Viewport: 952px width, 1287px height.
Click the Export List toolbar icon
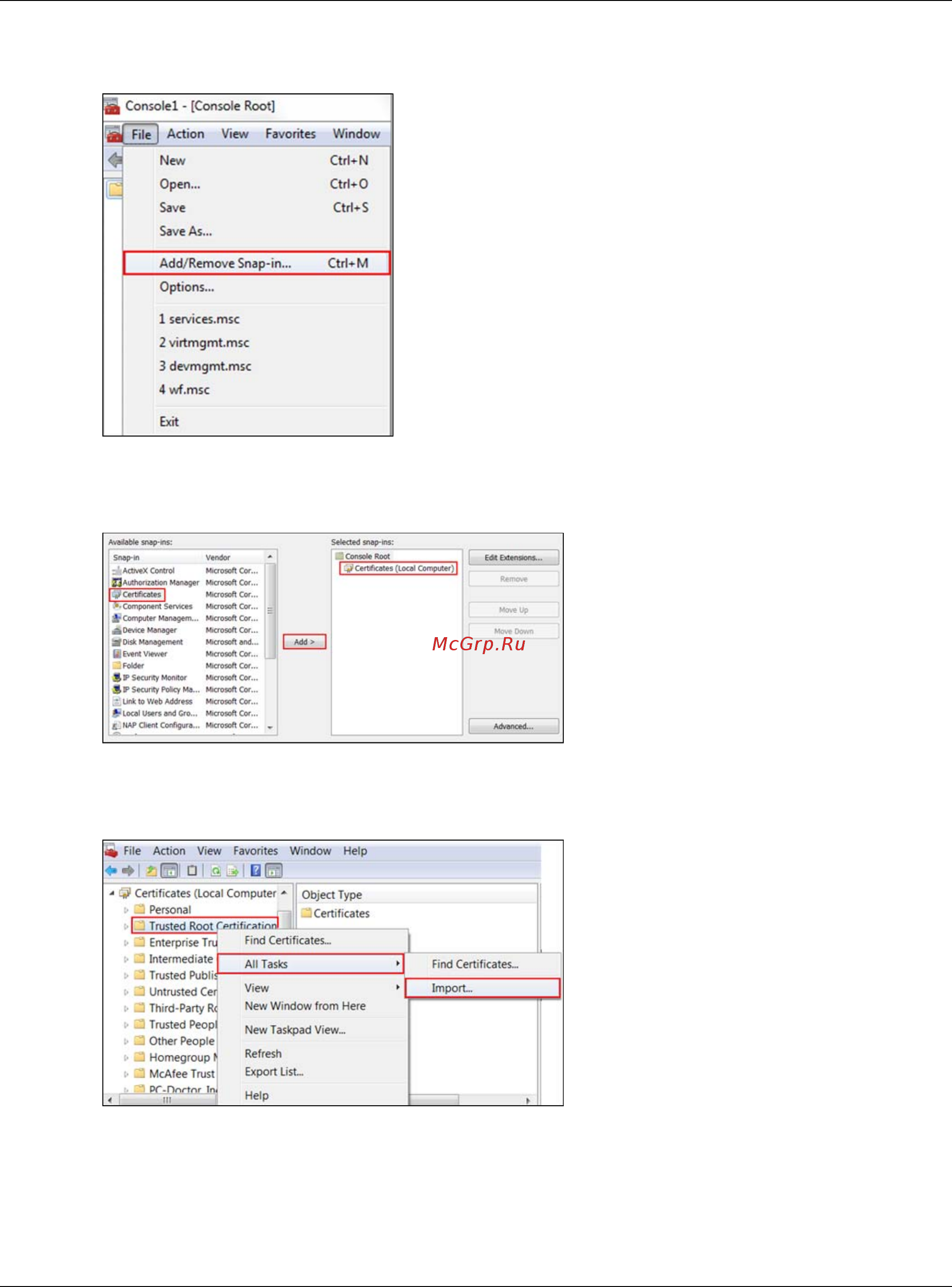233,870
